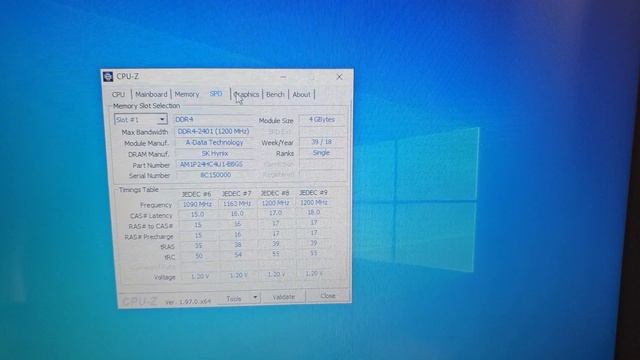
Task: Click the JEDEC #9 1200 MHz frequency cell
Action: (x=313, y=202)
